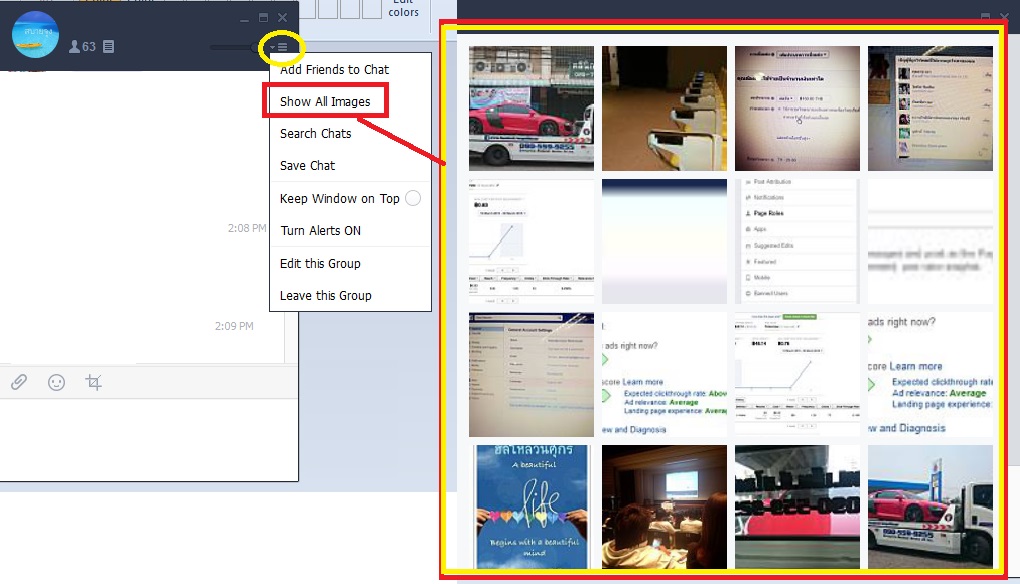1020x584 pixels.
Task: Toggle the Keep Window on Top circle
Action: tap(413, 198)
